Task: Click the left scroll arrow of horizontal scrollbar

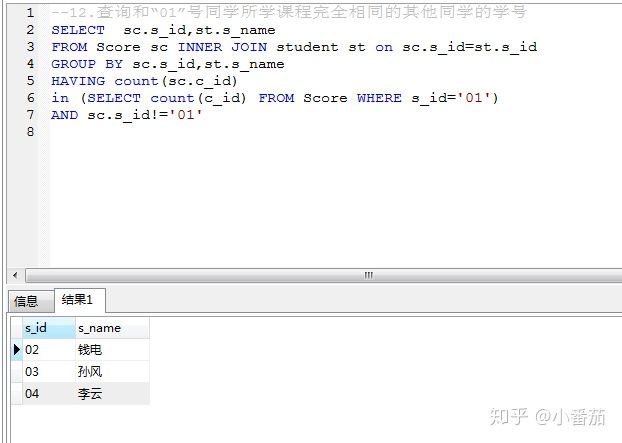Action: point(15,275)
